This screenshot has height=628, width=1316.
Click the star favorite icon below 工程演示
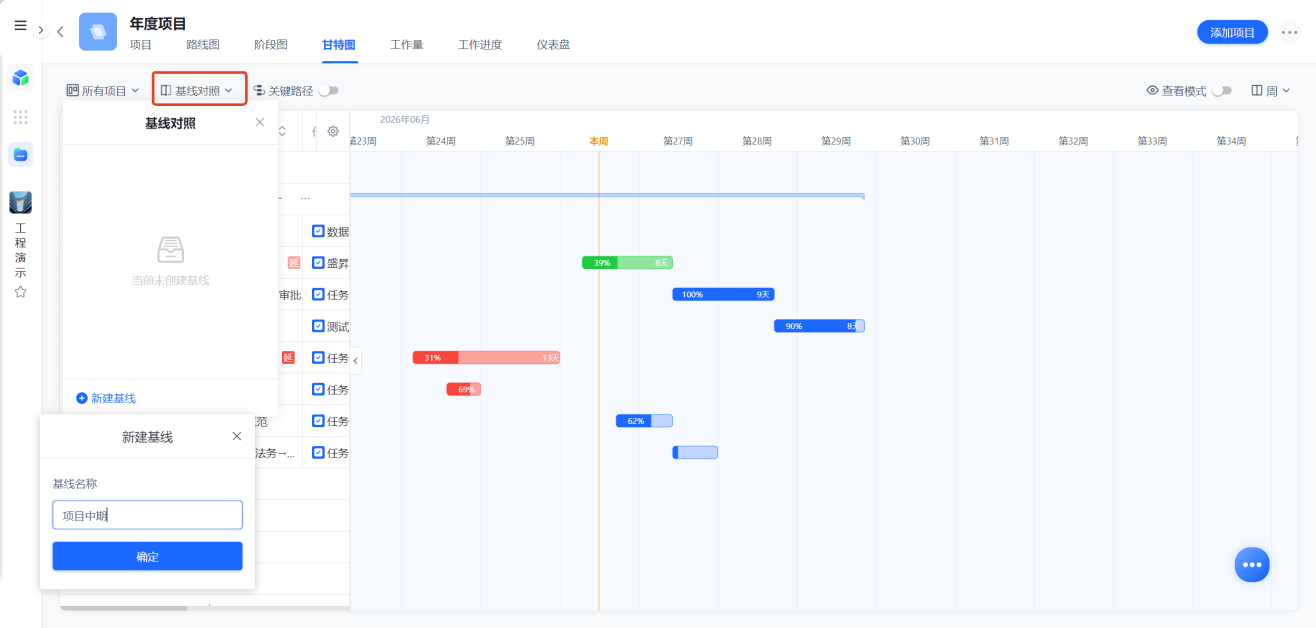[20, 292]
